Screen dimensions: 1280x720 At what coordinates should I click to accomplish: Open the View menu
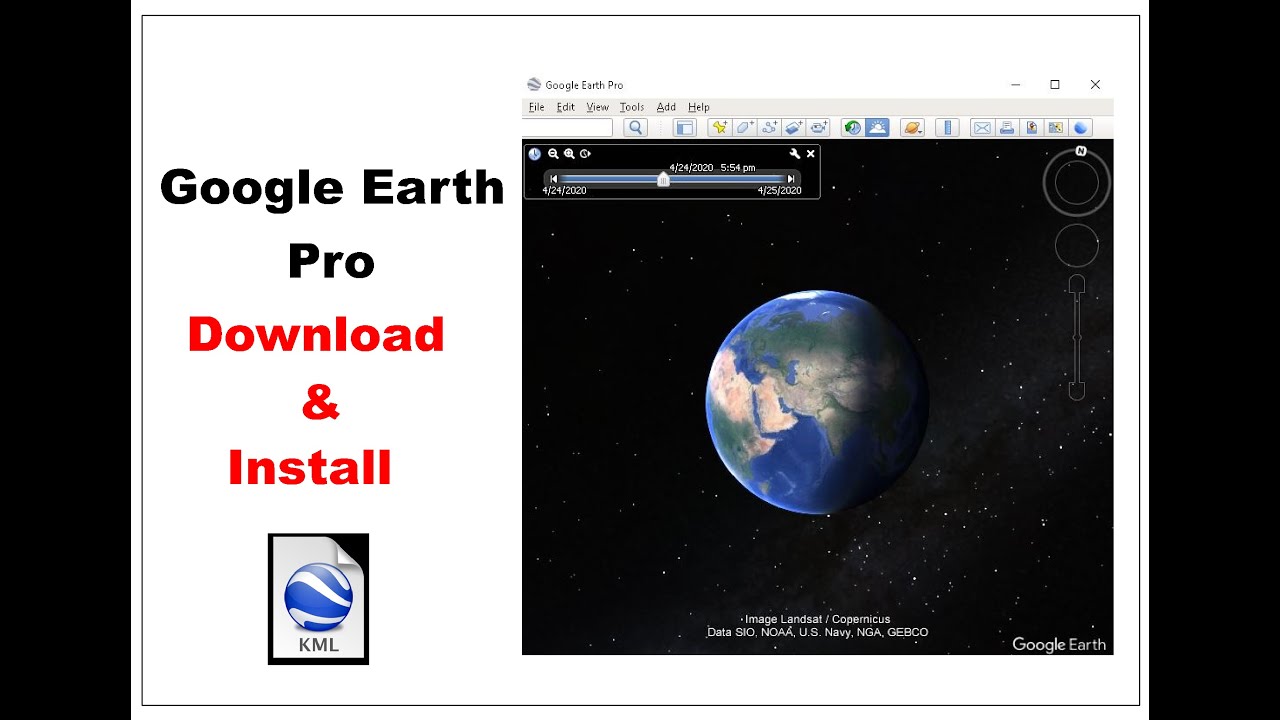597,107
